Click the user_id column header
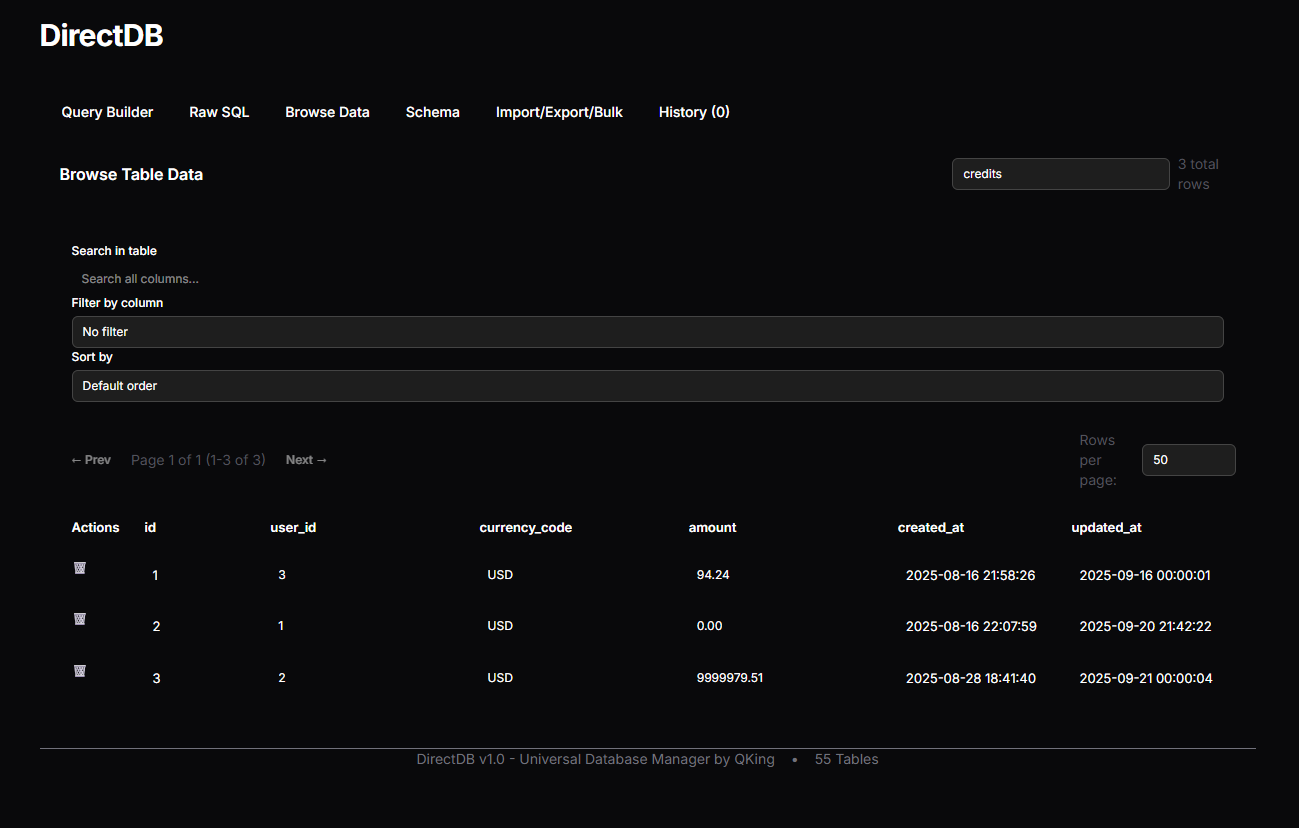The image size is (1299, 828). (x=293, y=527)
